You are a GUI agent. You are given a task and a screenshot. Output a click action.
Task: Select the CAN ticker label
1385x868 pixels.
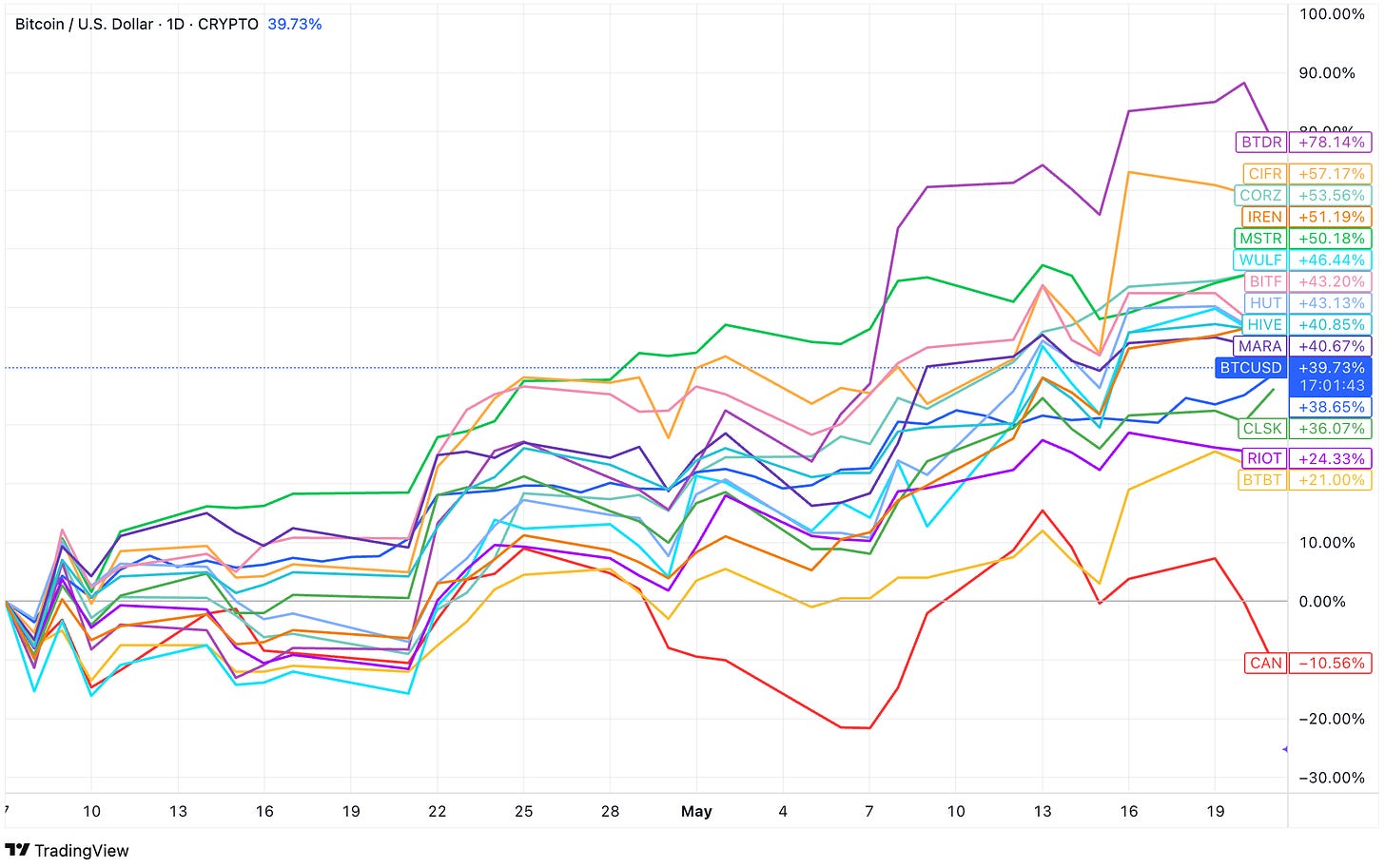coord(1266,664)
